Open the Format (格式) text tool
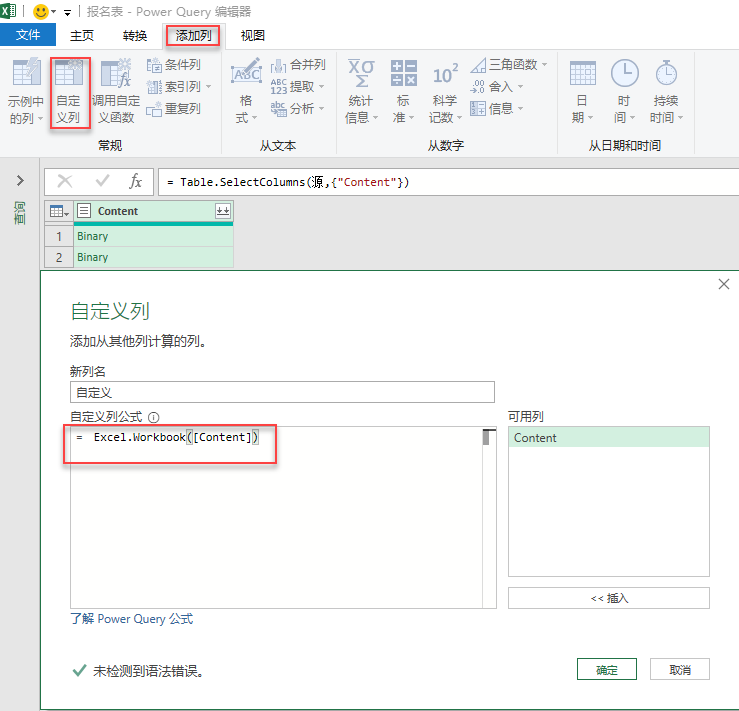The width and height of the screenshot is (739, 711). [246, 91]
